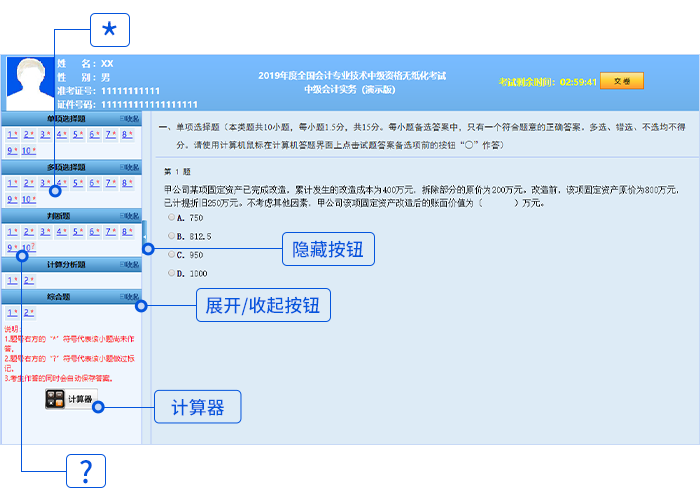Choose answer option C. 950
The height and width of the screenshot is (499, 700).
tap(172, 254)
